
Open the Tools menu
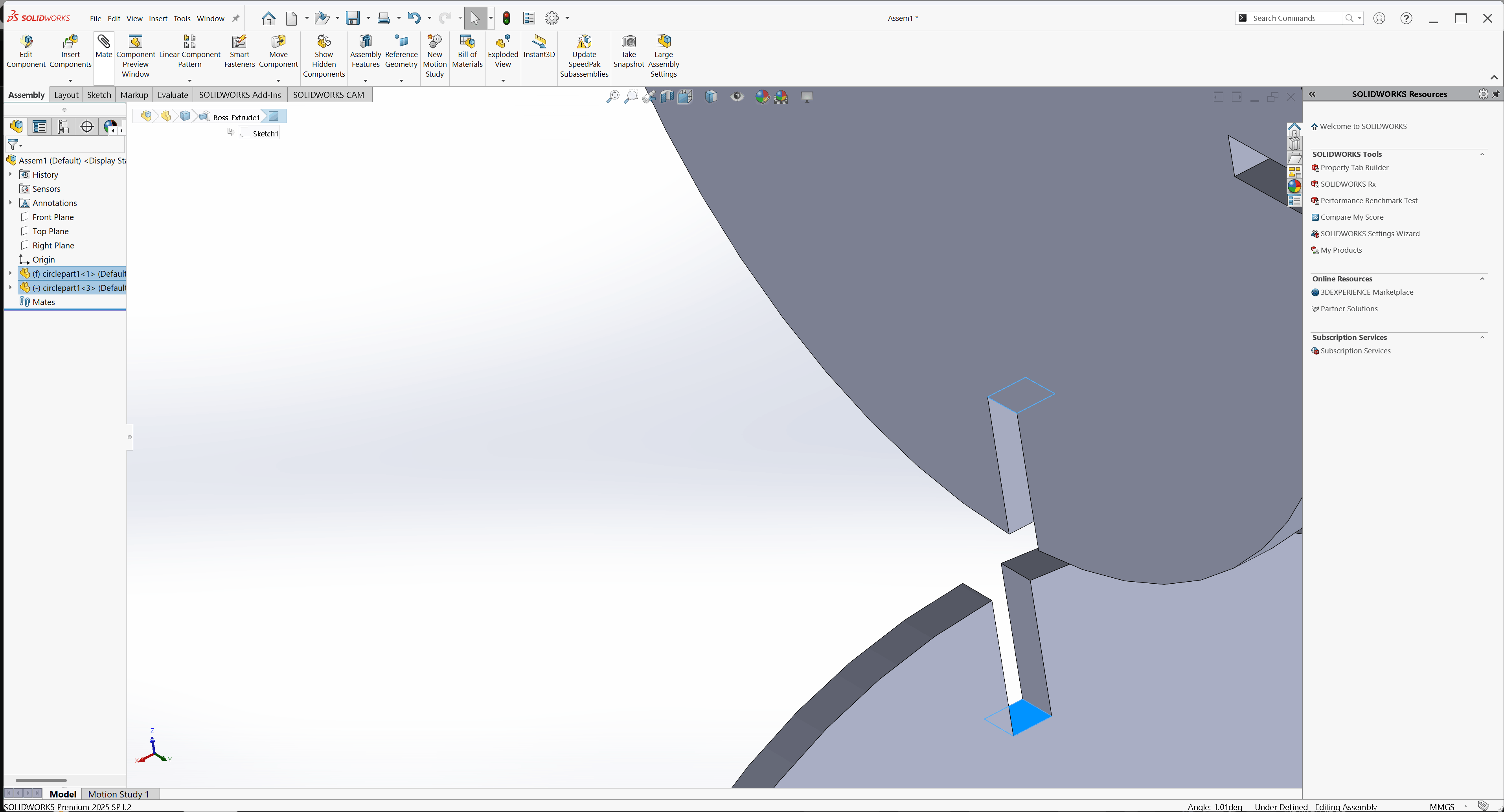182,19
